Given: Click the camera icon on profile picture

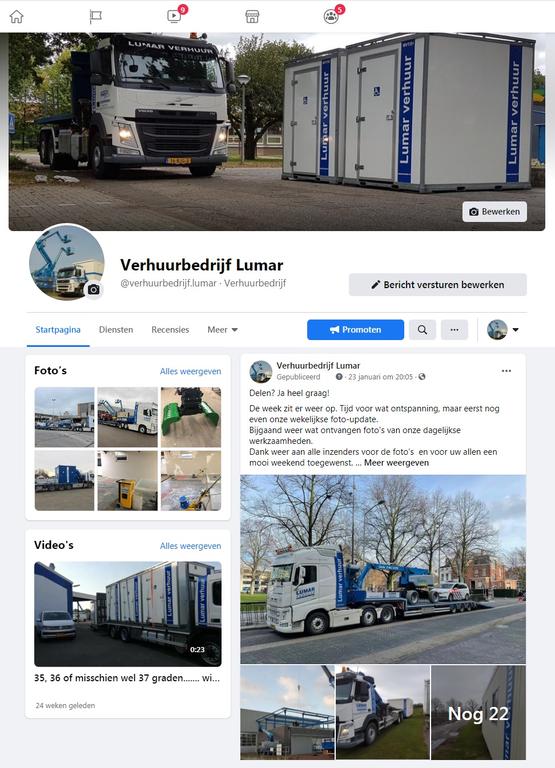Looking at the screenshot, I should click(x=94, y=289).
